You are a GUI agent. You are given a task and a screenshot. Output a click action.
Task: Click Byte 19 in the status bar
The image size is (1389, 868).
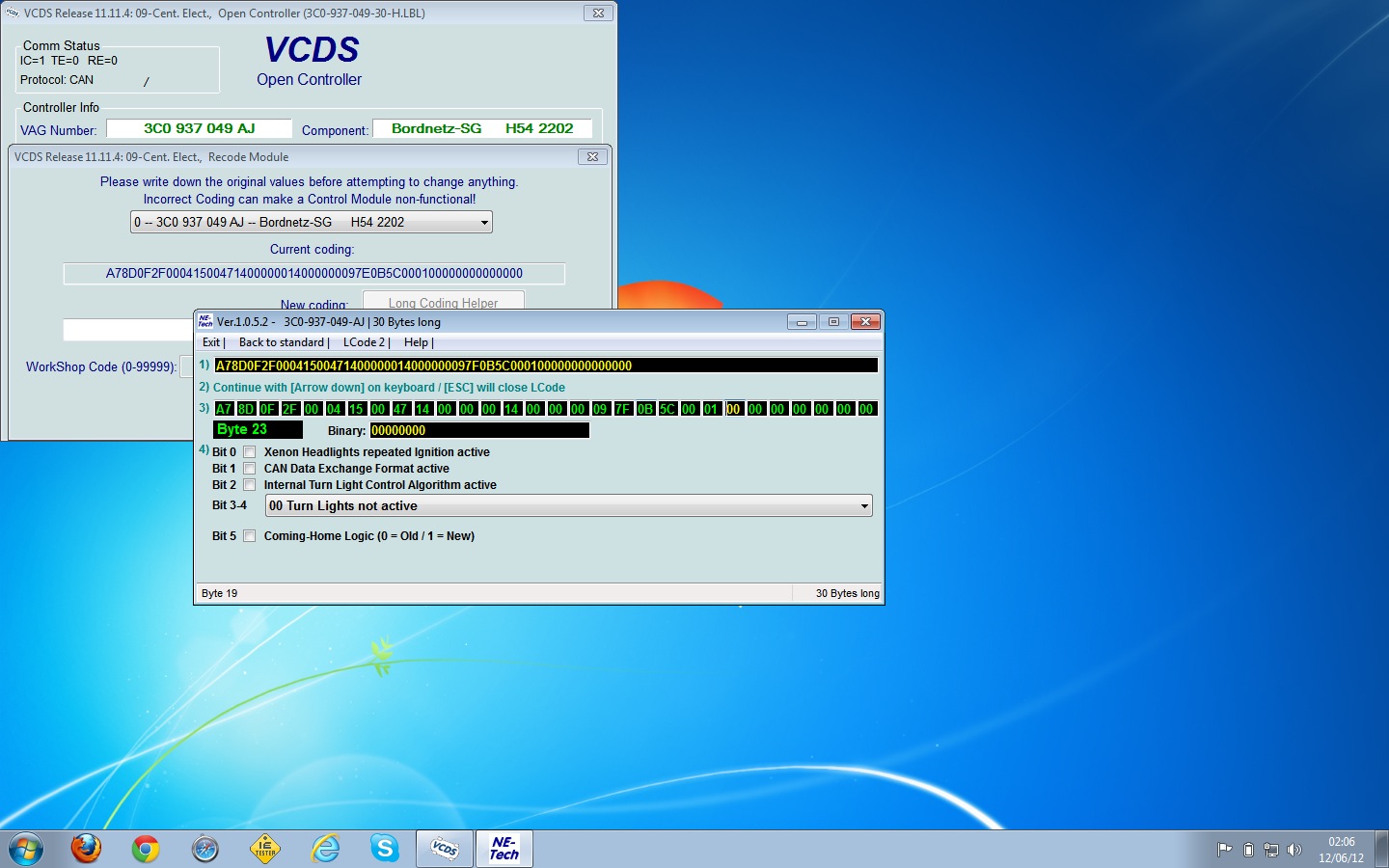pos(220,593)
